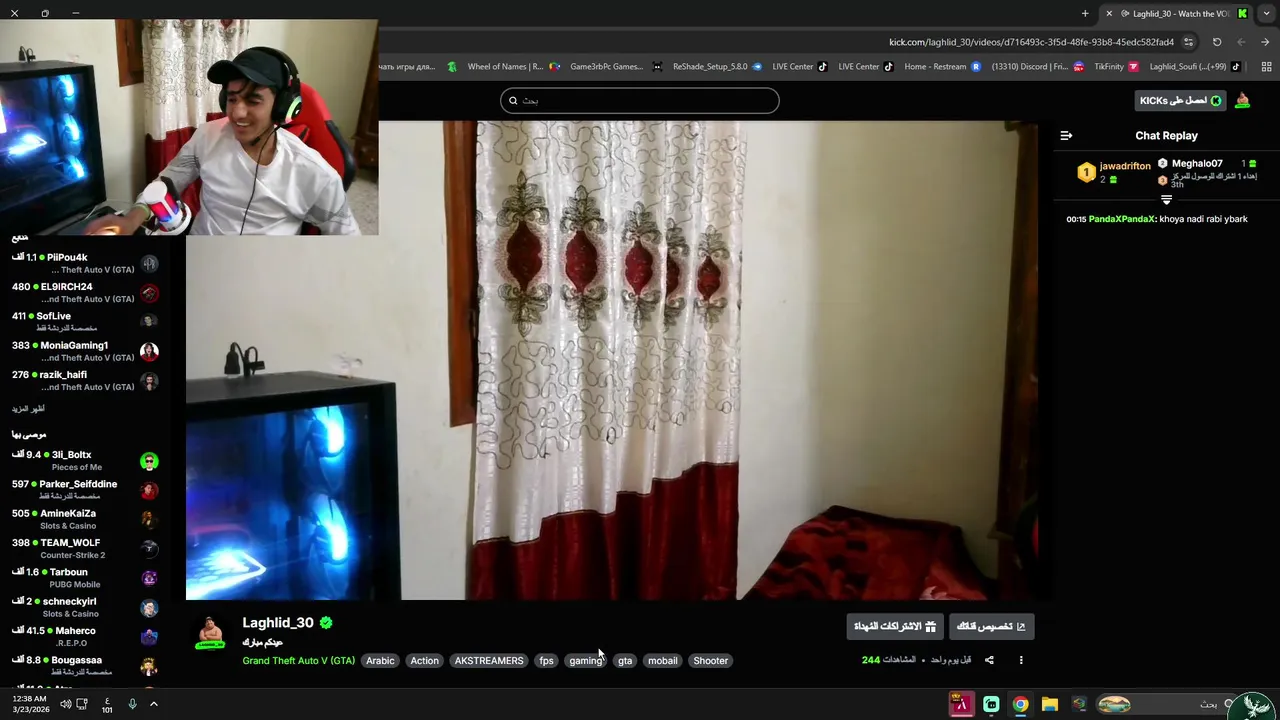Focus the Kick search field
Viewport: 1280px width, 720px height.
640,100
